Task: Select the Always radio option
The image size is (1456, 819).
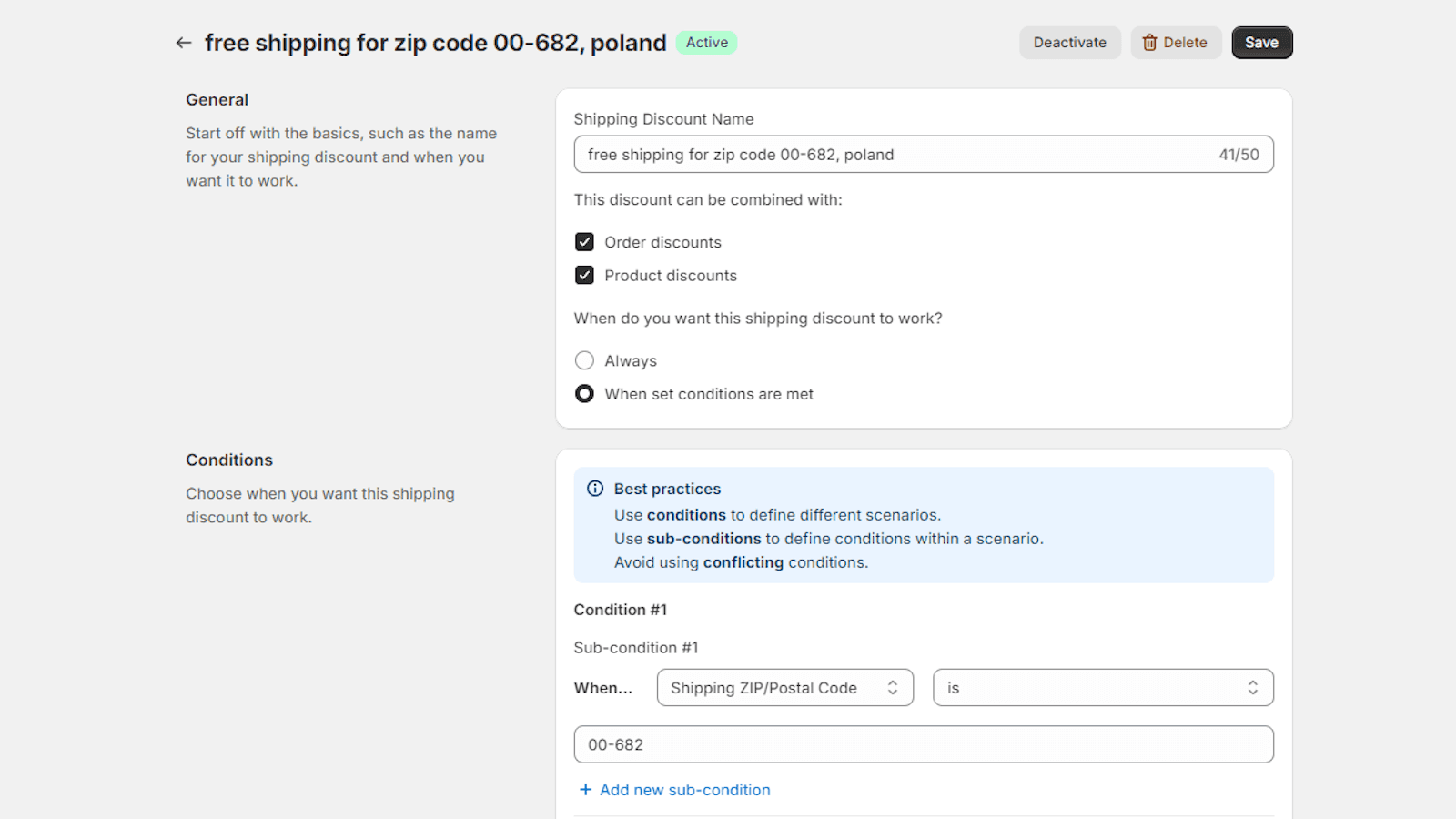Action: [584, 360]
